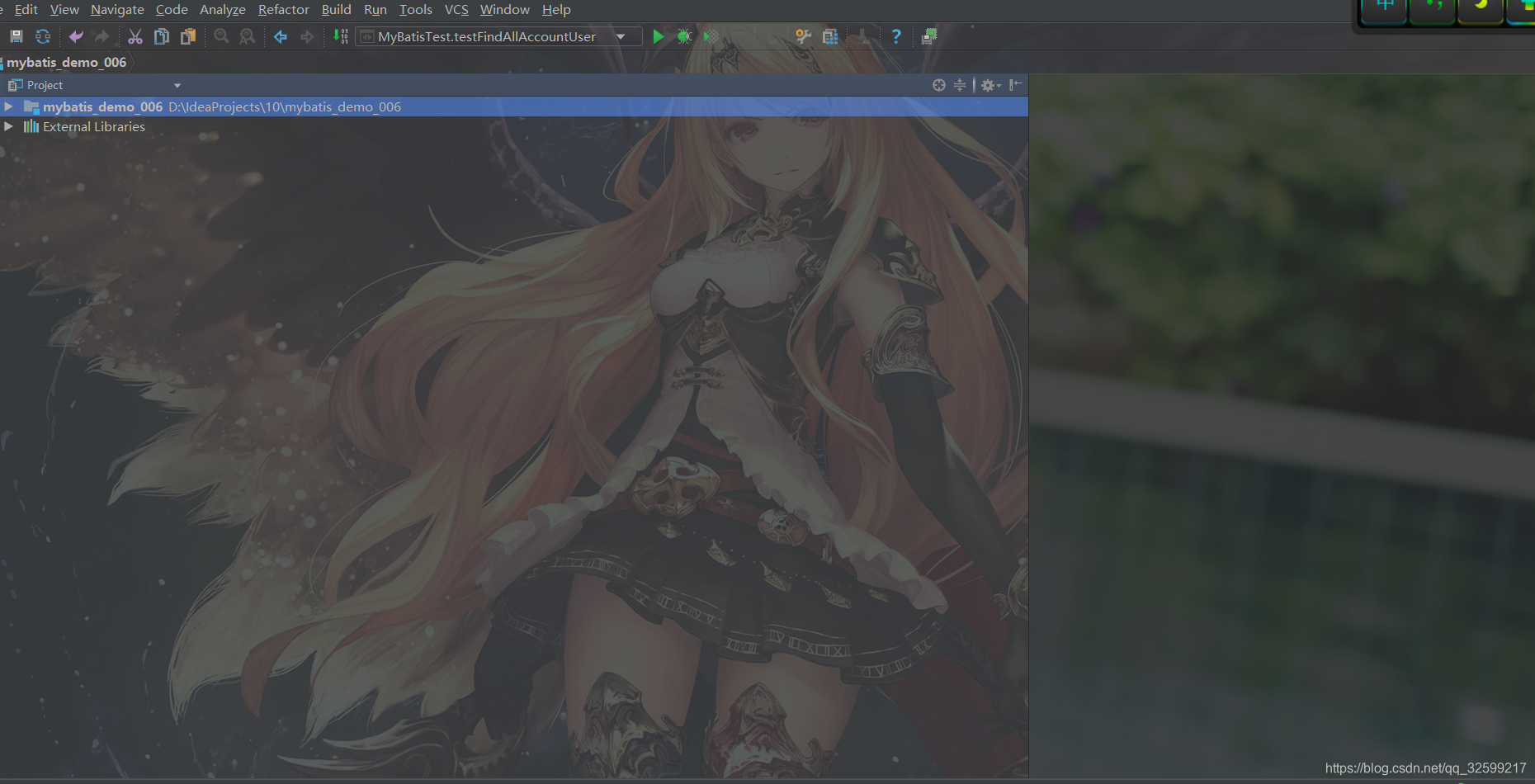The image size is (1535, 784).
Task: Open the Window menu
Action: tap(505, 10)
